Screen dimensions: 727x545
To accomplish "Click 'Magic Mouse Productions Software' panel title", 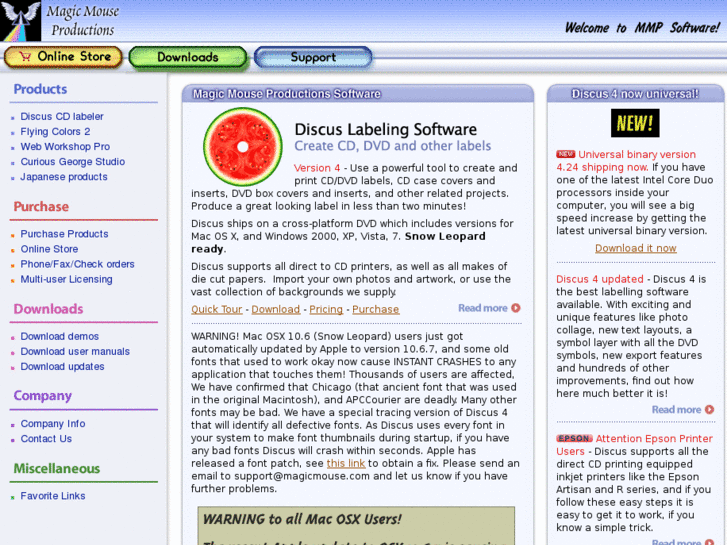I will (x=287, y=94).
